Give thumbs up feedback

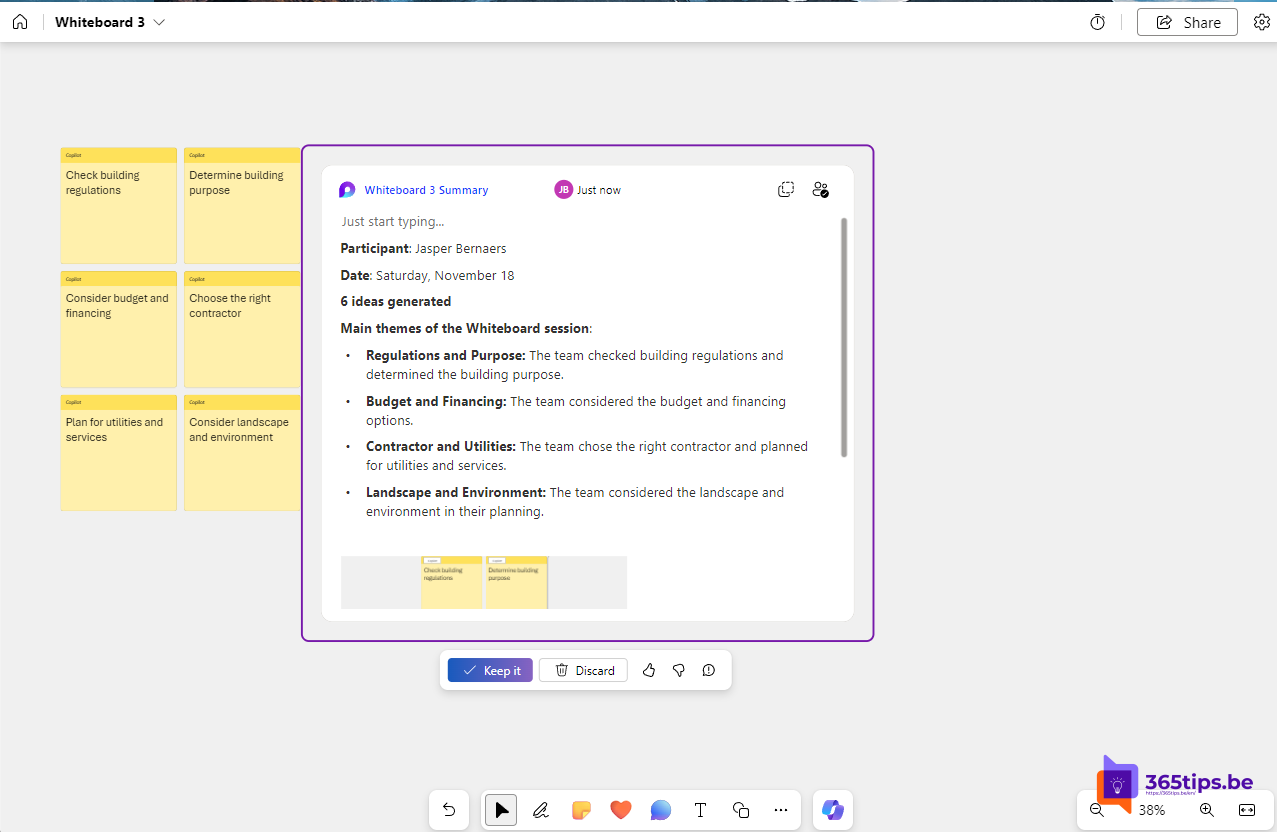click(649, 670)
